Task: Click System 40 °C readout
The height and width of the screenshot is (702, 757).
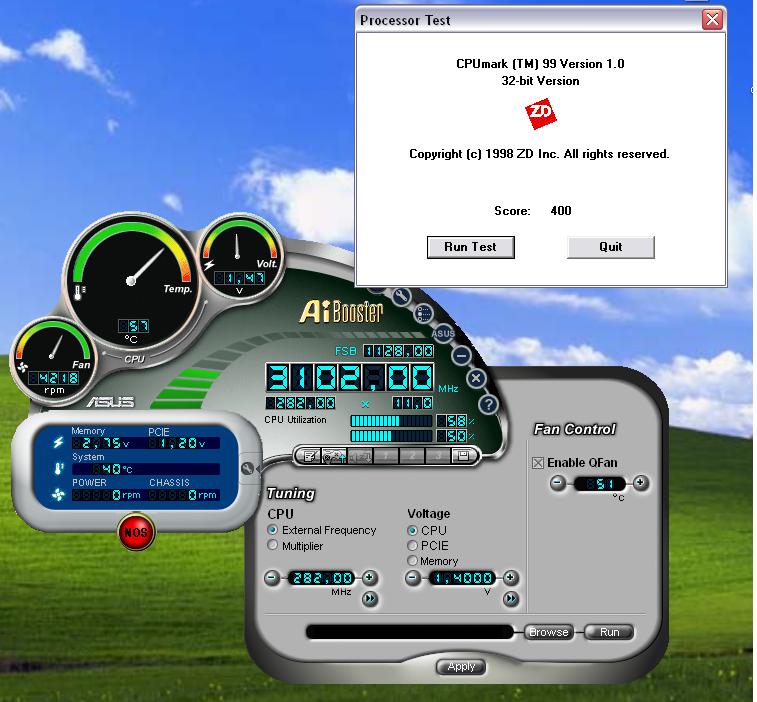Action: [x=146, y=469]
